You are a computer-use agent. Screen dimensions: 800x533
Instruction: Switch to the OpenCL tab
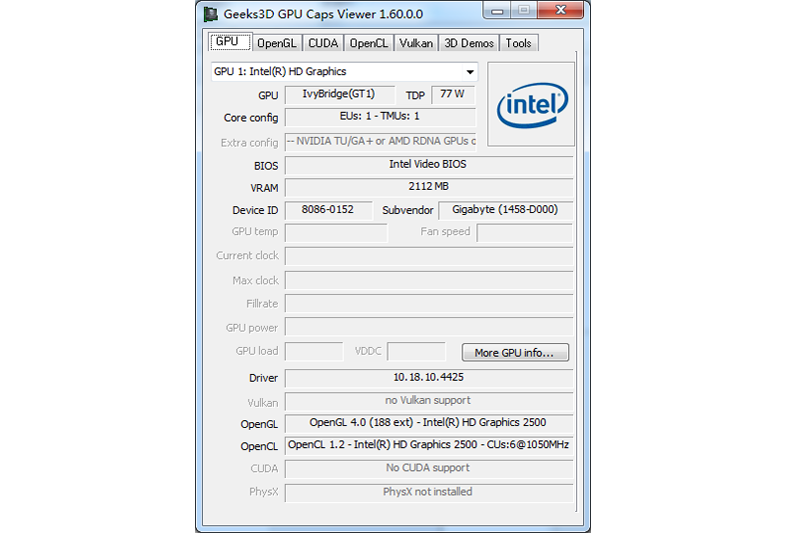(x=368, y=43)
